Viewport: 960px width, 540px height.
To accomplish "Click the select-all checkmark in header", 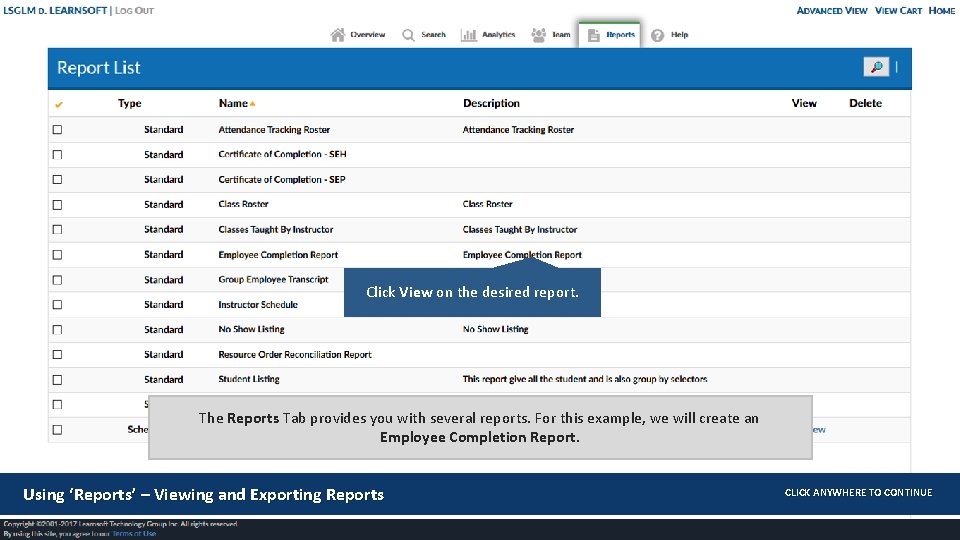I will click(x=59, y=104).
